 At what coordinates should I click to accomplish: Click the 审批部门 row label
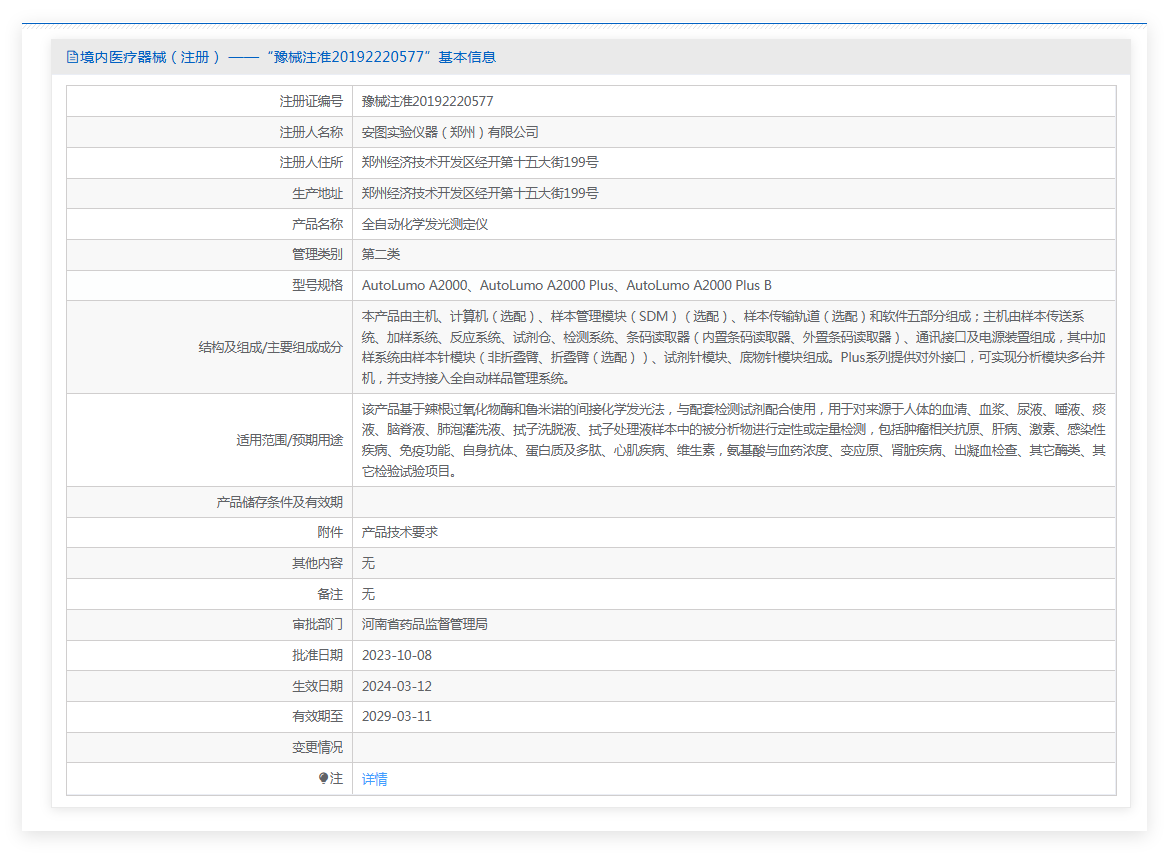[318, 625]
